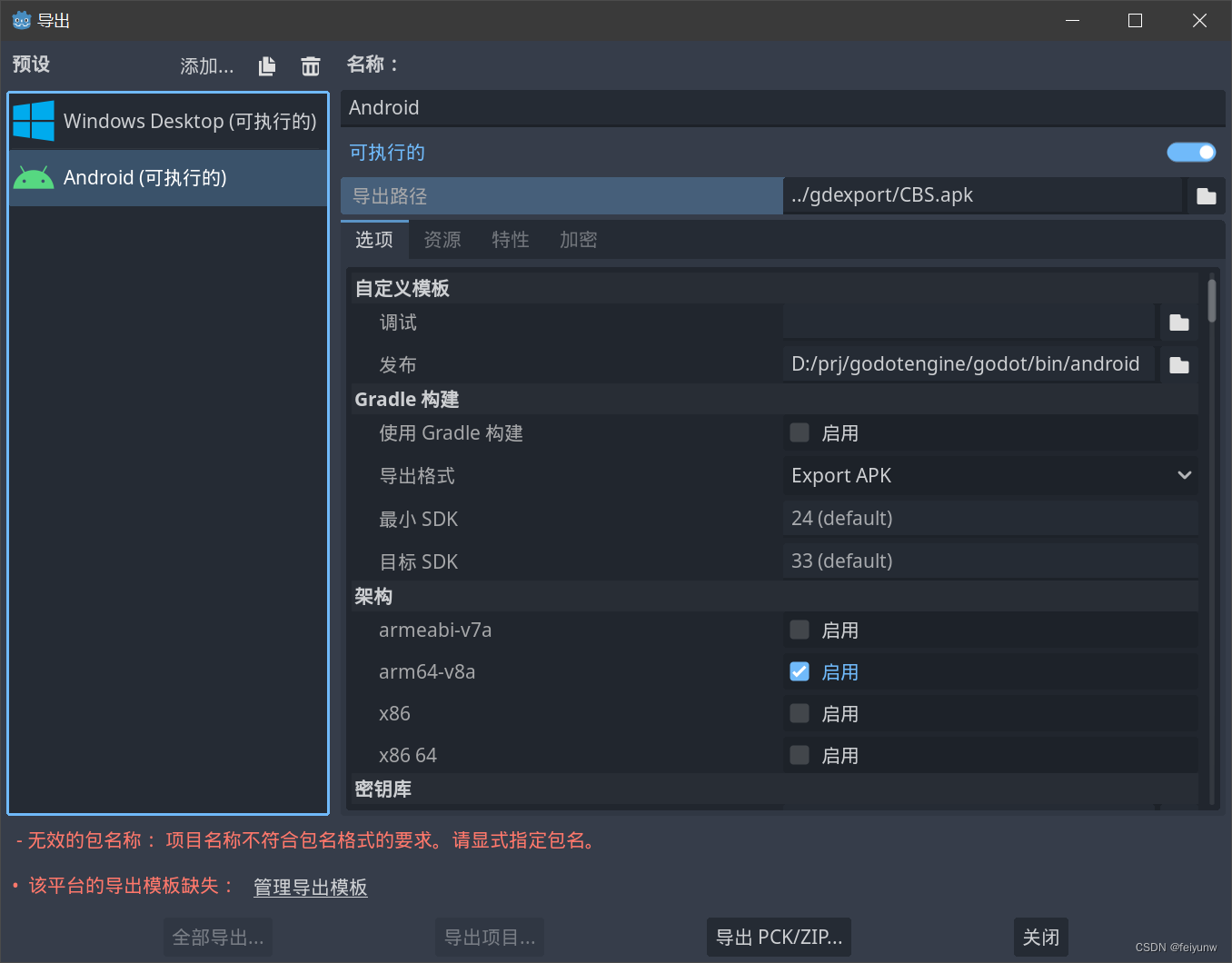Enable 使用 Gradle 构建 checkbox
The image size is (1232, 963).
(x=800, y=432)
